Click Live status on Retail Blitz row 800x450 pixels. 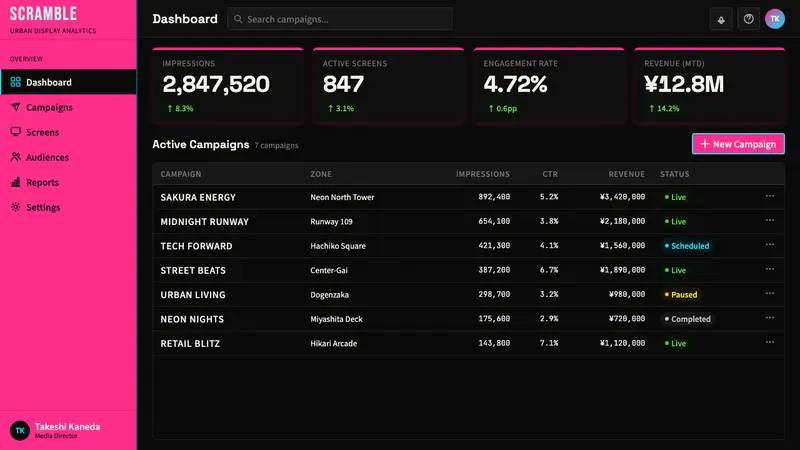(x=675, y=343)
